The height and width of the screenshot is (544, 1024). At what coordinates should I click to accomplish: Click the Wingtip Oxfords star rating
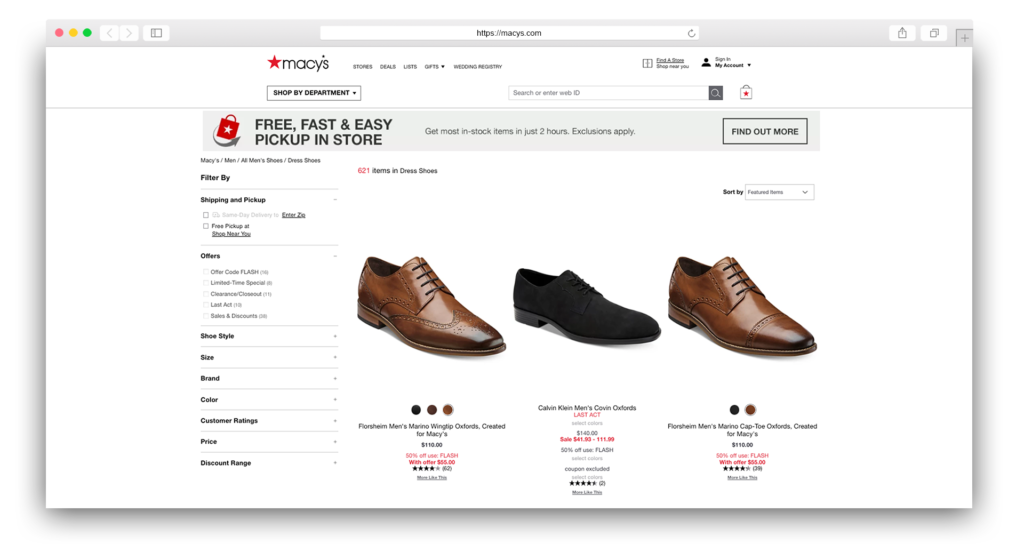[x=426, y=469]
